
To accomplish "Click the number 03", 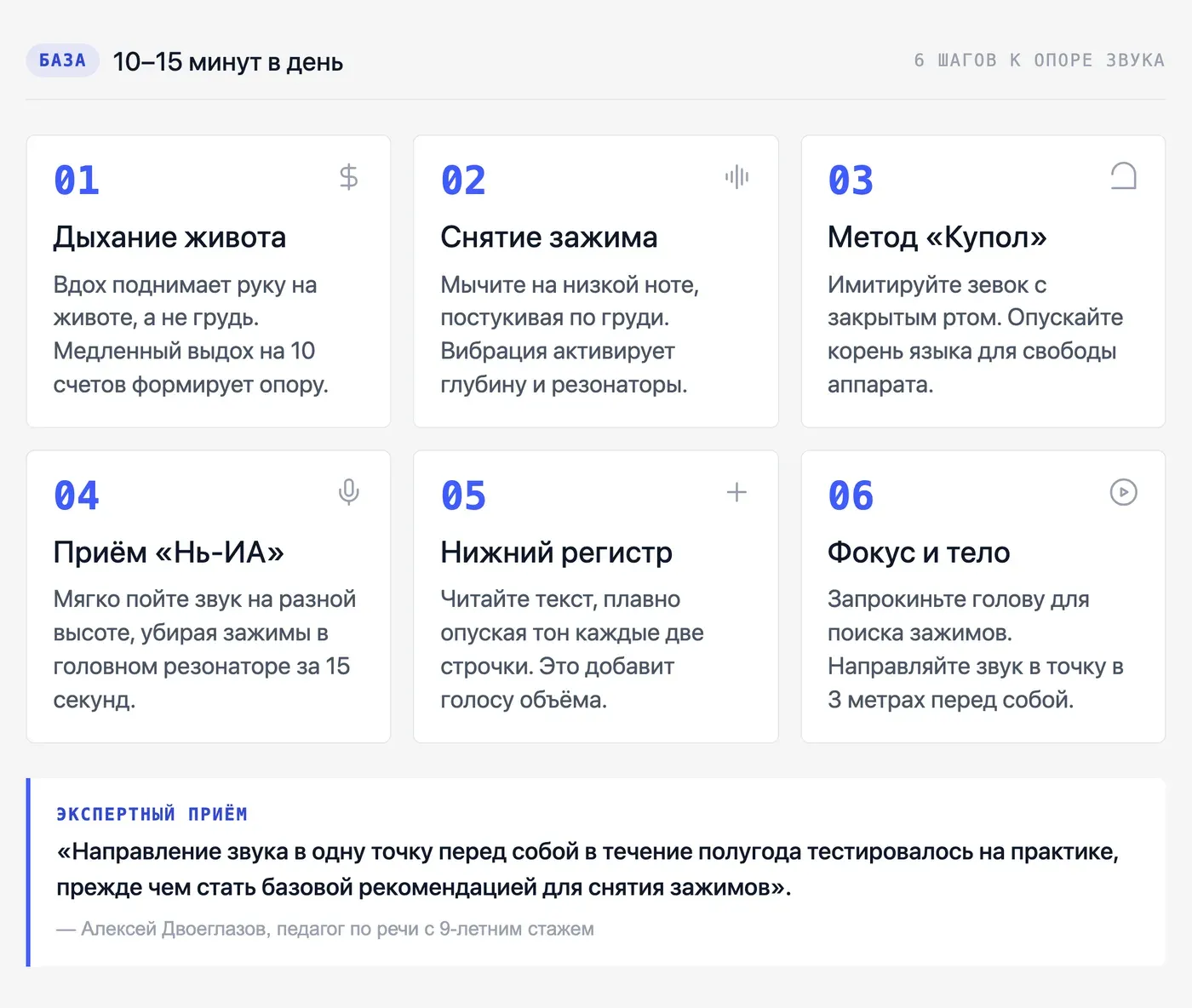I will 851,180.
